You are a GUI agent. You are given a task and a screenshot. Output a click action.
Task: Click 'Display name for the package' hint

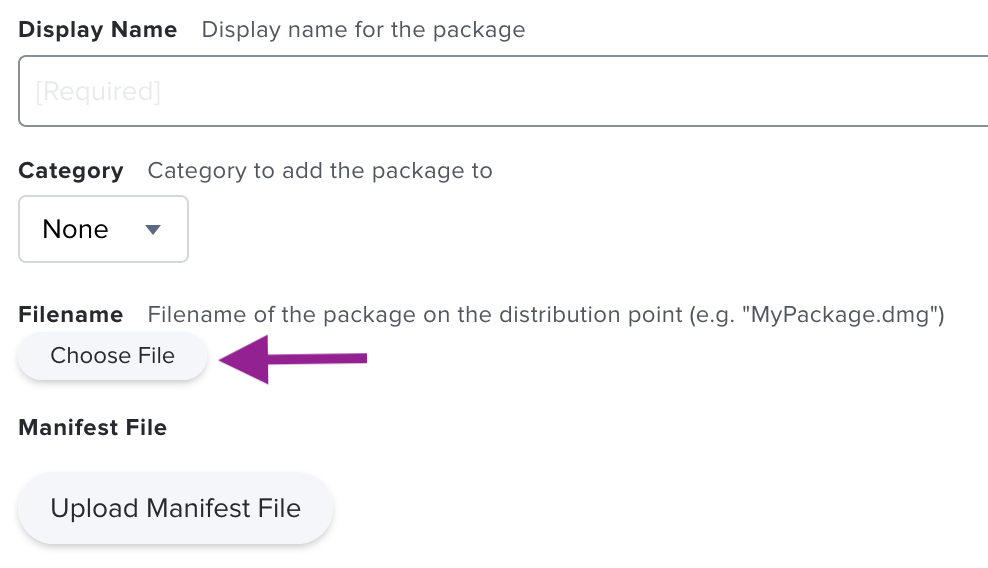[363, 30]
